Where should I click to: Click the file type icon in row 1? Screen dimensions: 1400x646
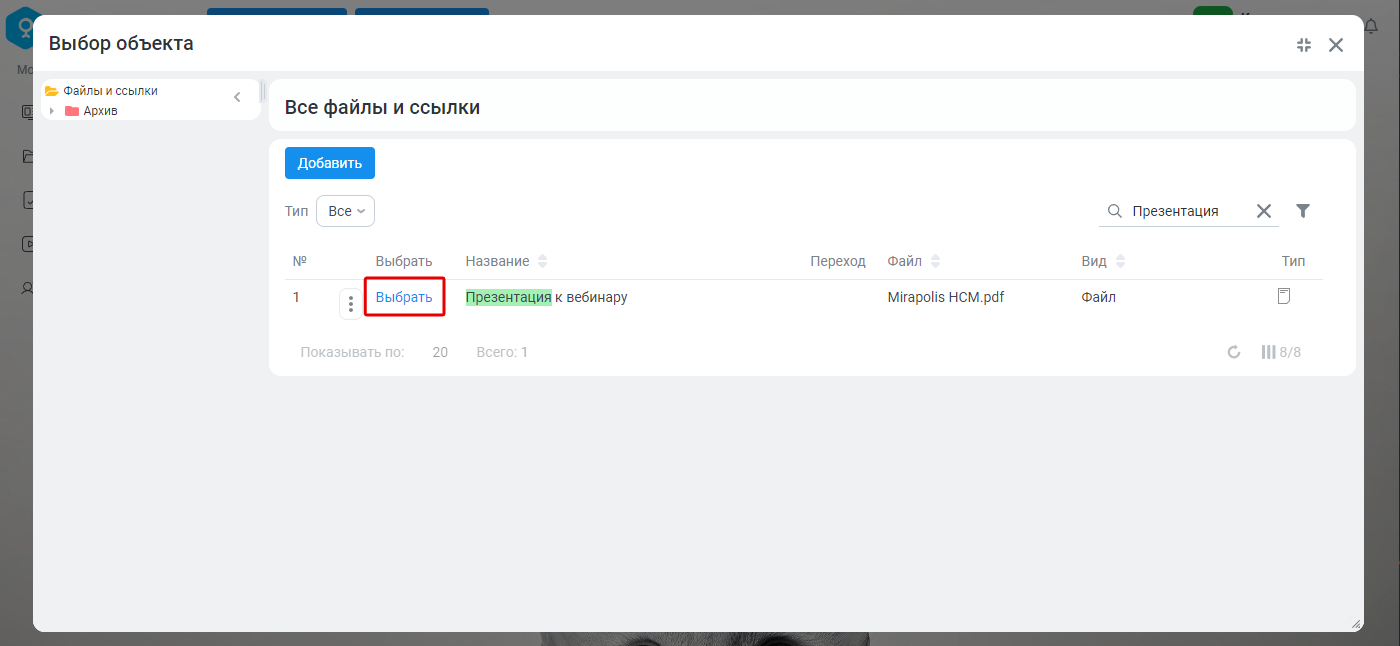click(1284, 296)
